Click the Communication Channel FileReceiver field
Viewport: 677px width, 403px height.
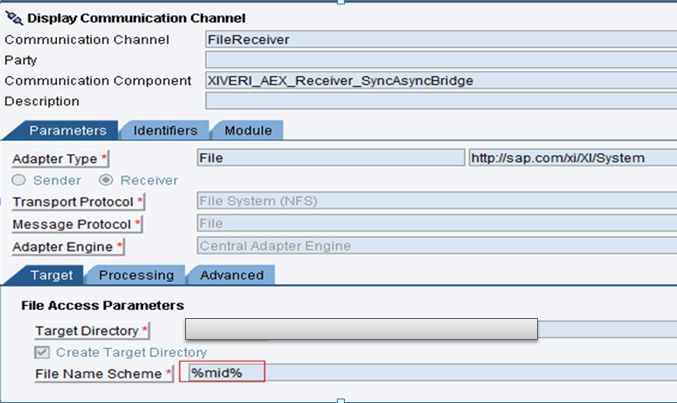pyautogui.click(x=441, y=39)
